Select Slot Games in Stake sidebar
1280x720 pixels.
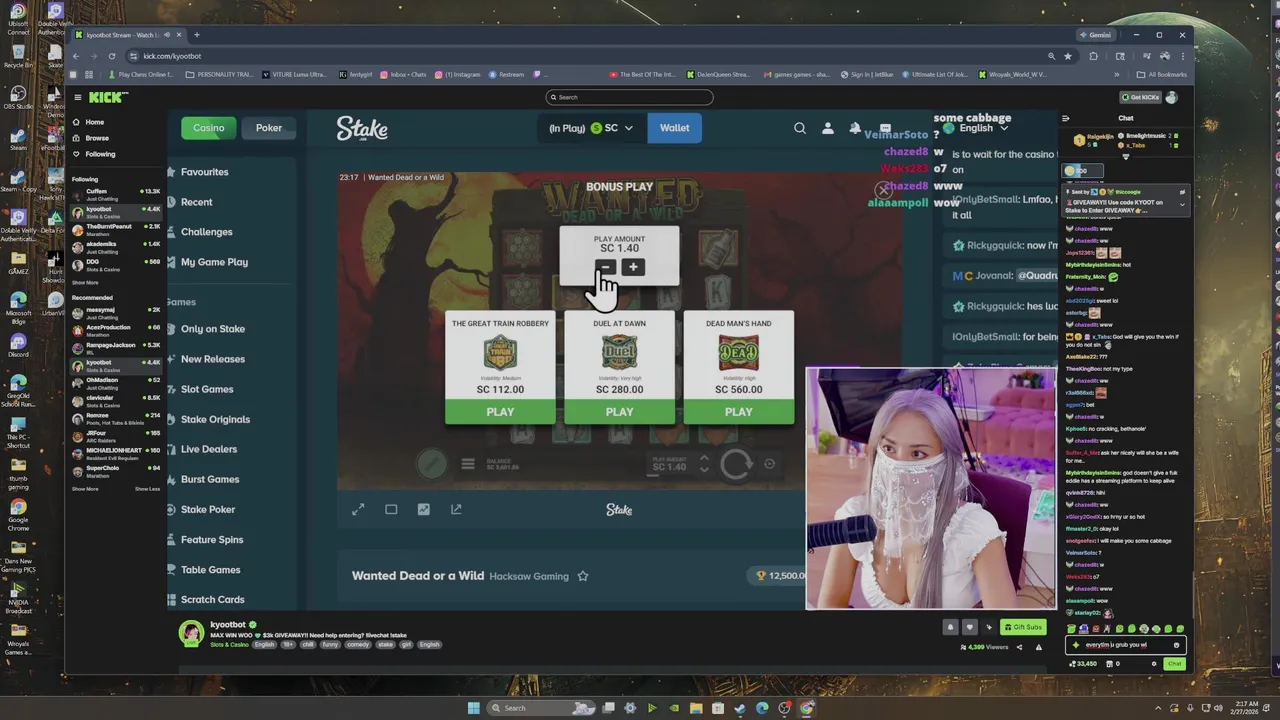coord(207,389)
